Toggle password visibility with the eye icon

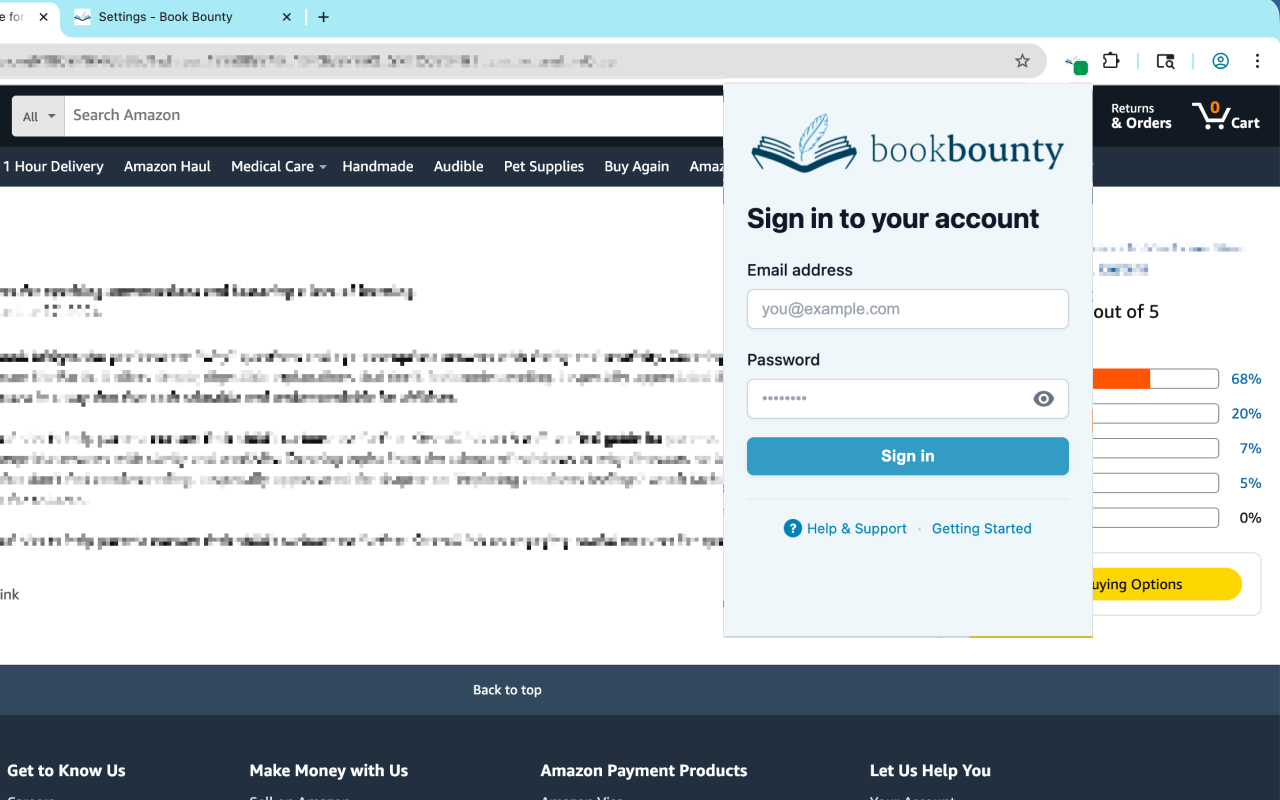coord(1043,398)
